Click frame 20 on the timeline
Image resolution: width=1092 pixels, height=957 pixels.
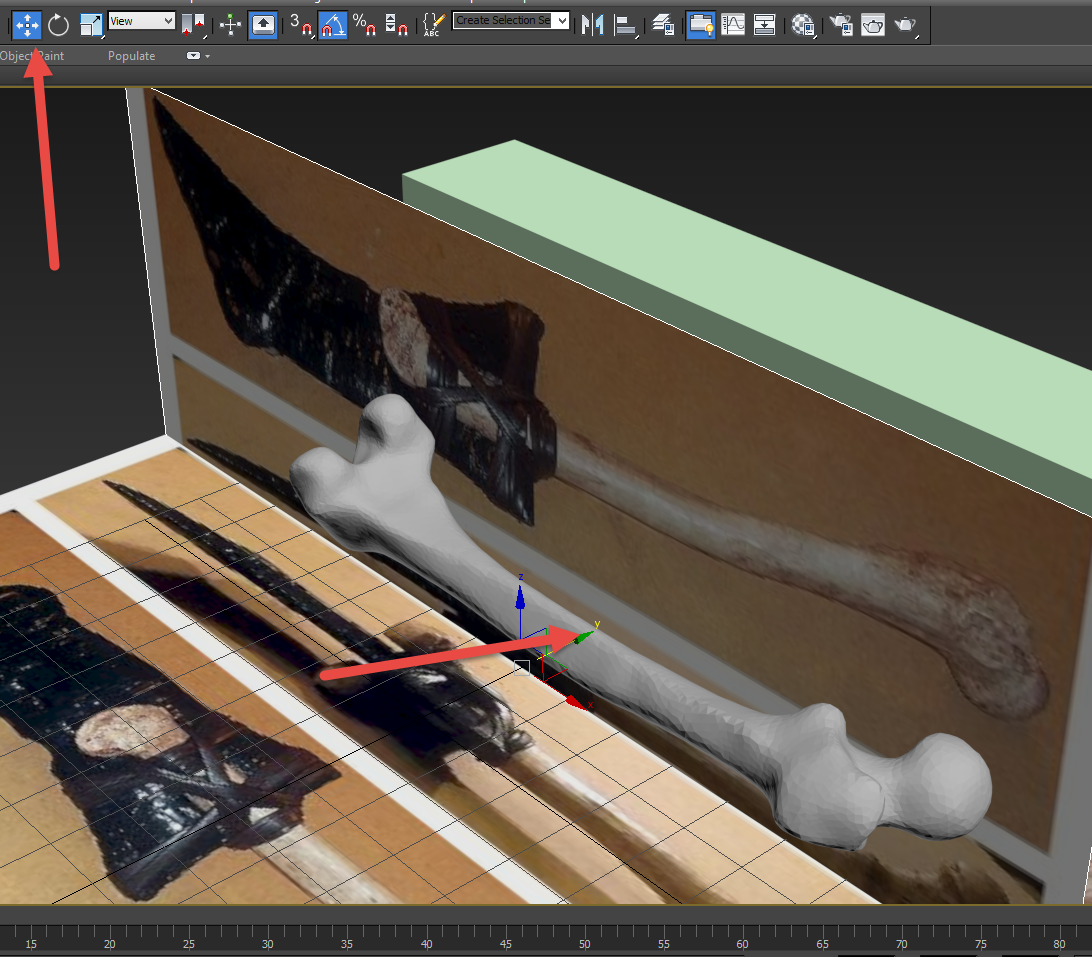coord(109,944)
